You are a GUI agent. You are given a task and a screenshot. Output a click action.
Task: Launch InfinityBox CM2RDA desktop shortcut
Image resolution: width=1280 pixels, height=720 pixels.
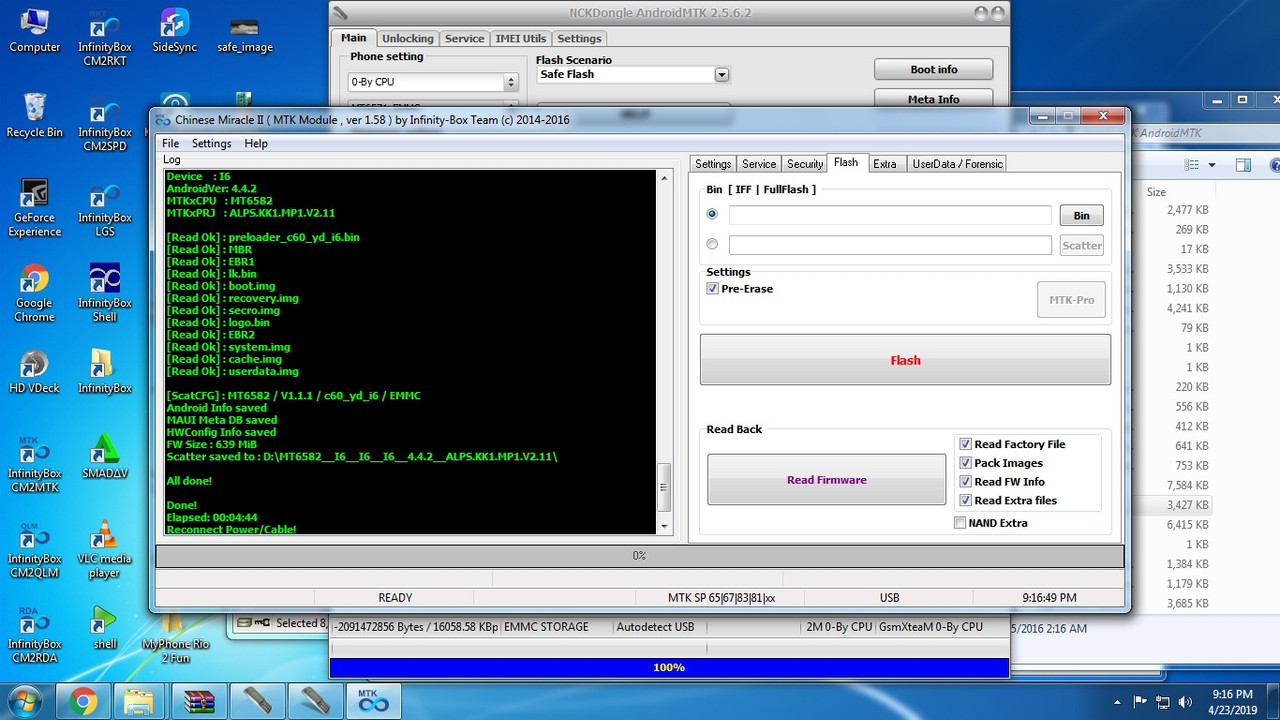[x=34, y=634]
